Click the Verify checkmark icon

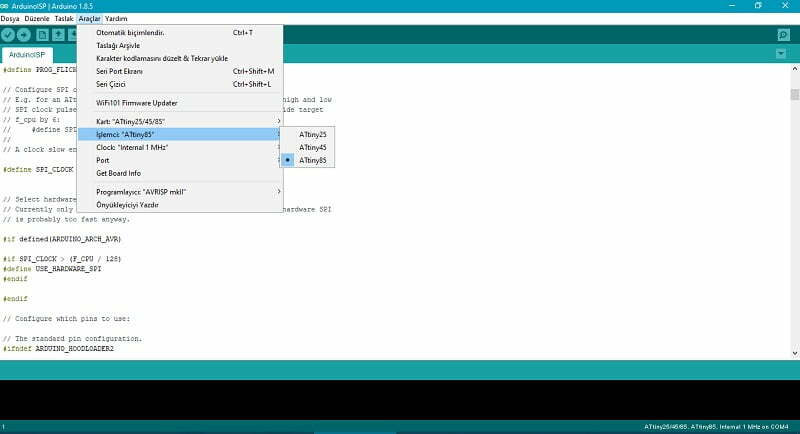pyautogui.click(x=8, y=35)
